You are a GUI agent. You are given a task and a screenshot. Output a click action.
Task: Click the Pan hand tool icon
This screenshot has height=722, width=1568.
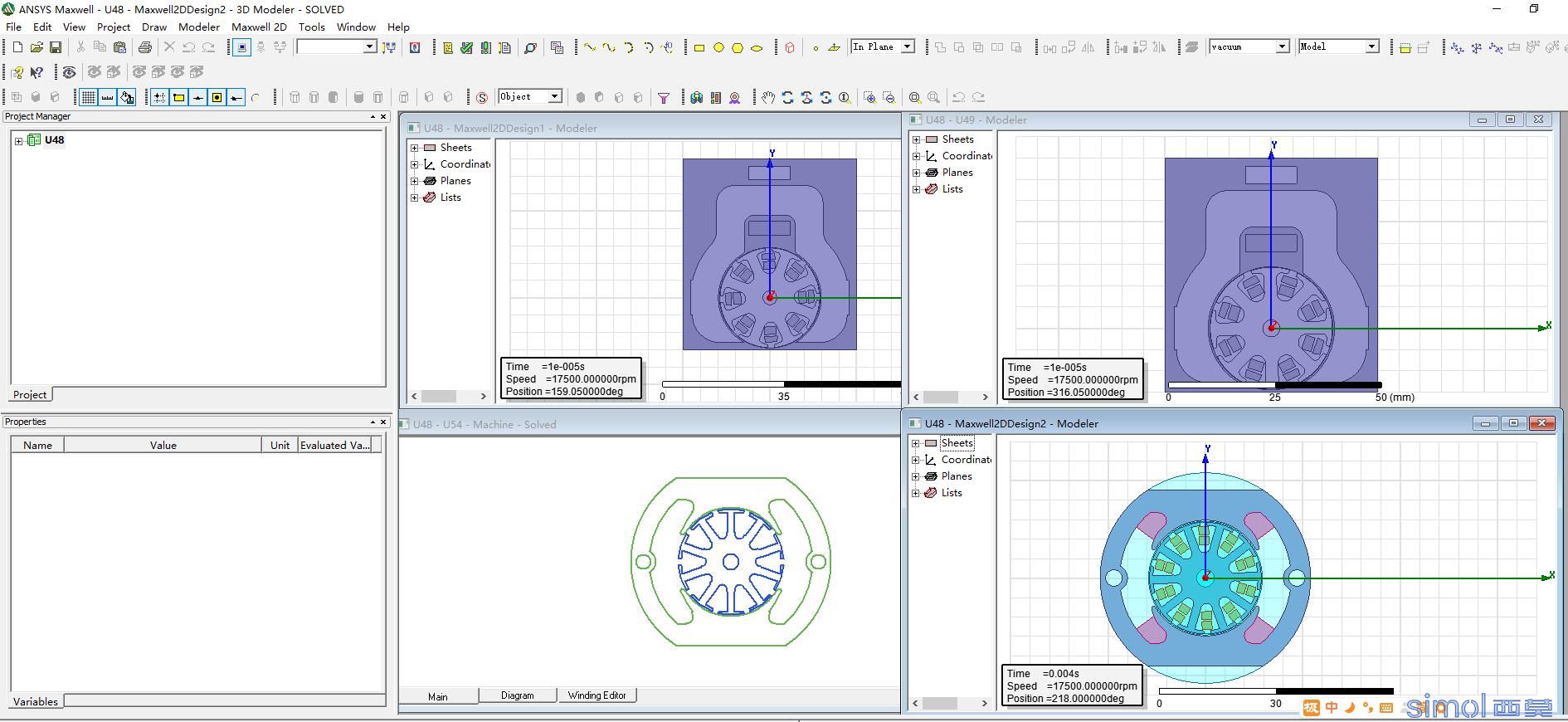pyautogui.click(x=768, y=97)
